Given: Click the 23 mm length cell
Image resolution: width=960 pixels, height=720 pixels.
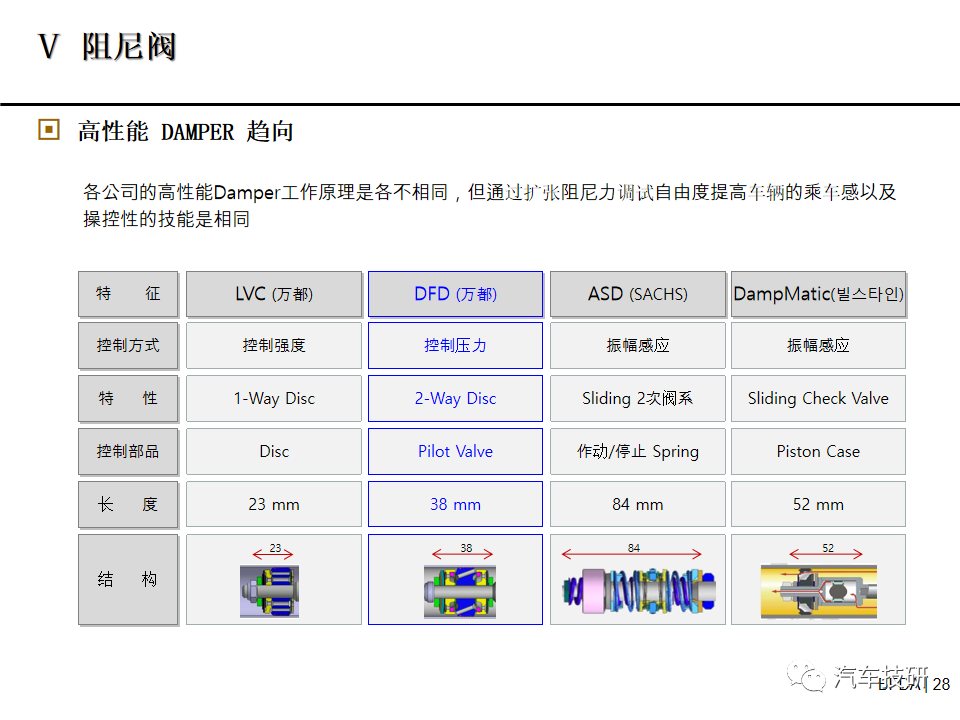Looking at the screenshot, I should click(274, 504).
